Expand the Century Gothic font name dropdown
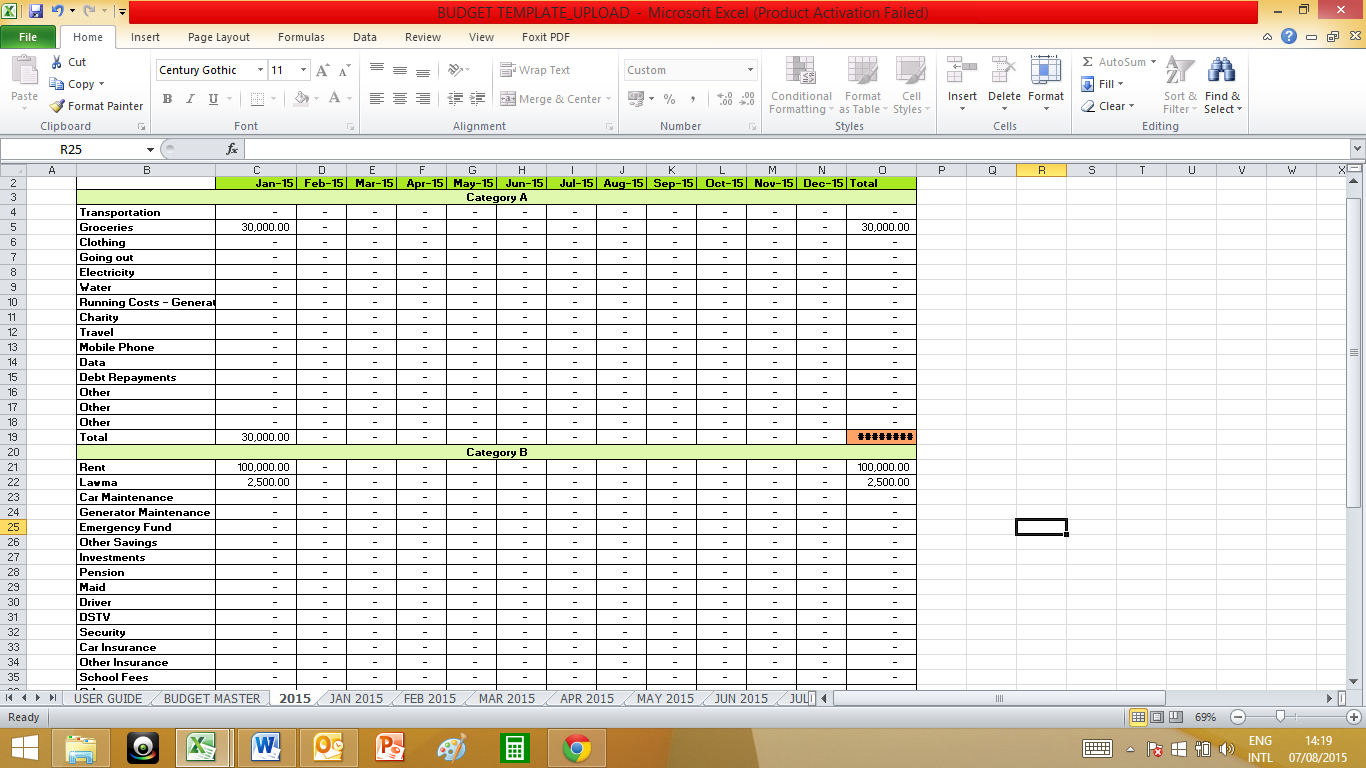Screen dimensions: 1366x768 260,70
